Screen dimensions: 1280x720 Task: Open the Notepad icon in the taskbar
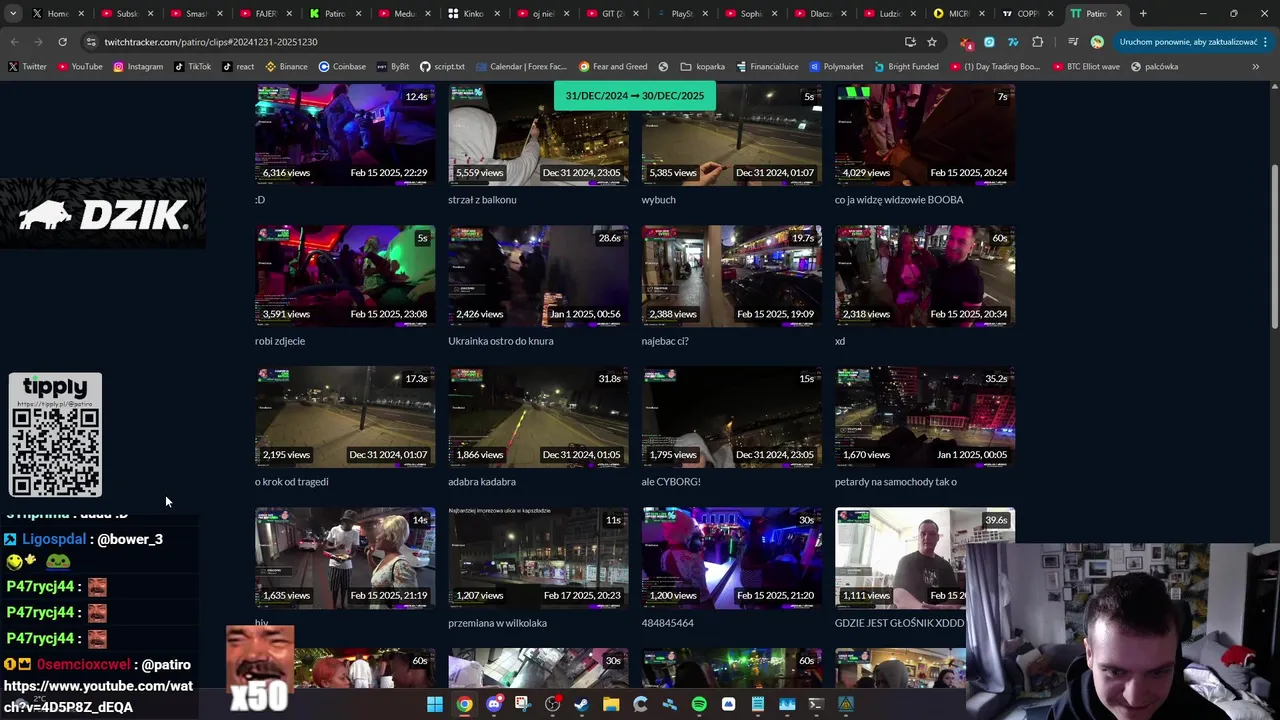pyautogui.click(x=757, y=704)
